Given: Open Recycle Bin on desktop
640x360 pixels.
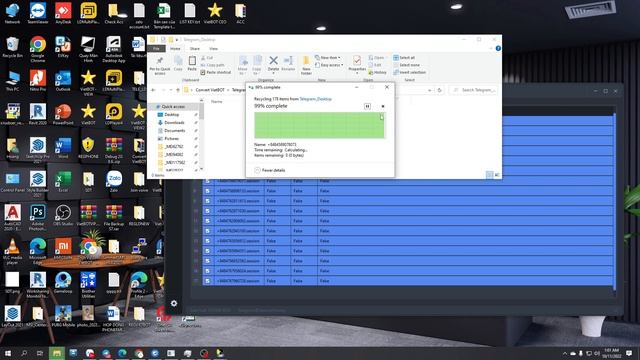Looking at the screenshot, I should tap(12, 47).
